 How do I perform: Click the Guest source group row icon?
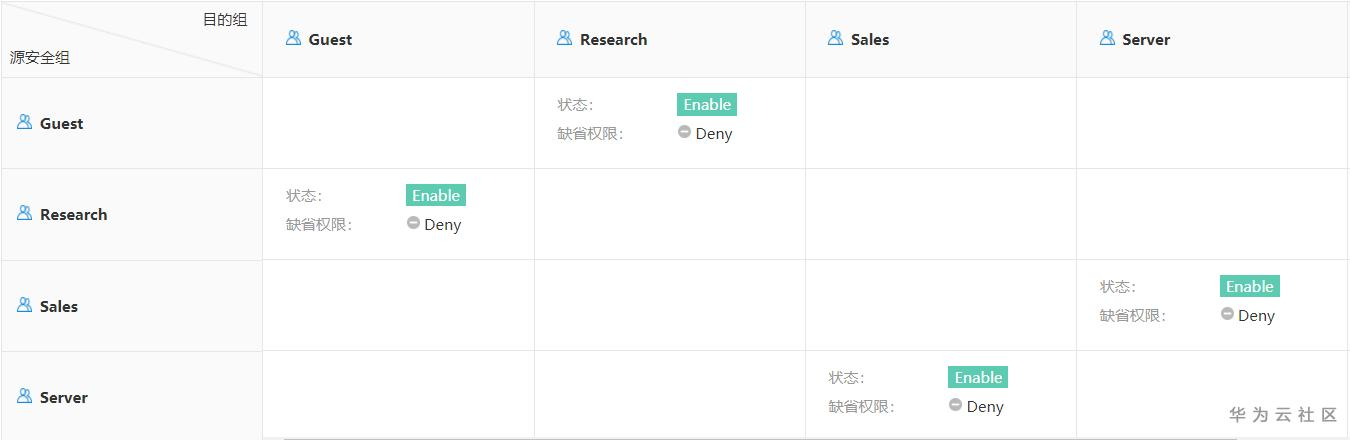tap(24, 122)
